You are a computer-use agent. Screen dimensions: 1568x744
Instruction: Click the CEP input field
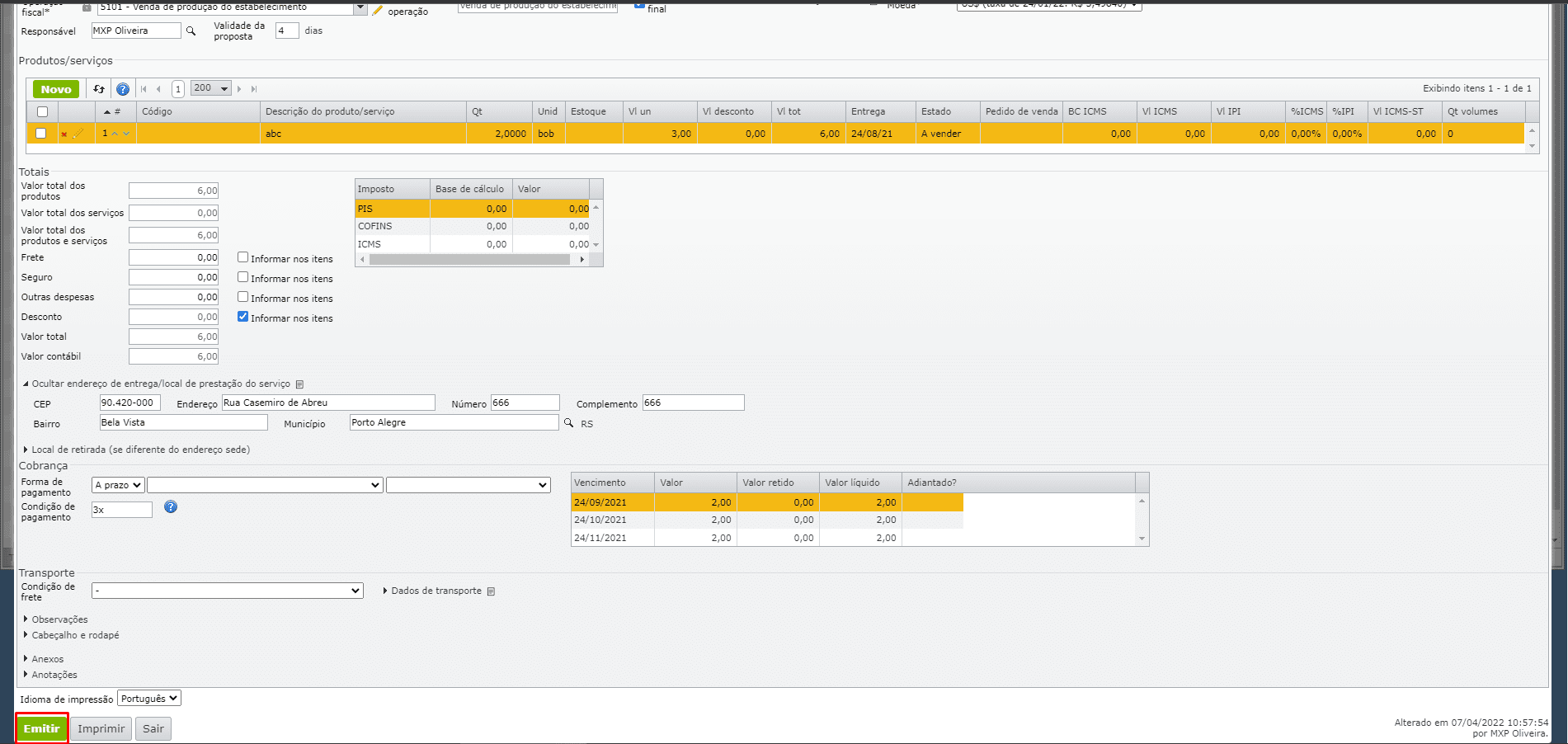click(130, 403)
